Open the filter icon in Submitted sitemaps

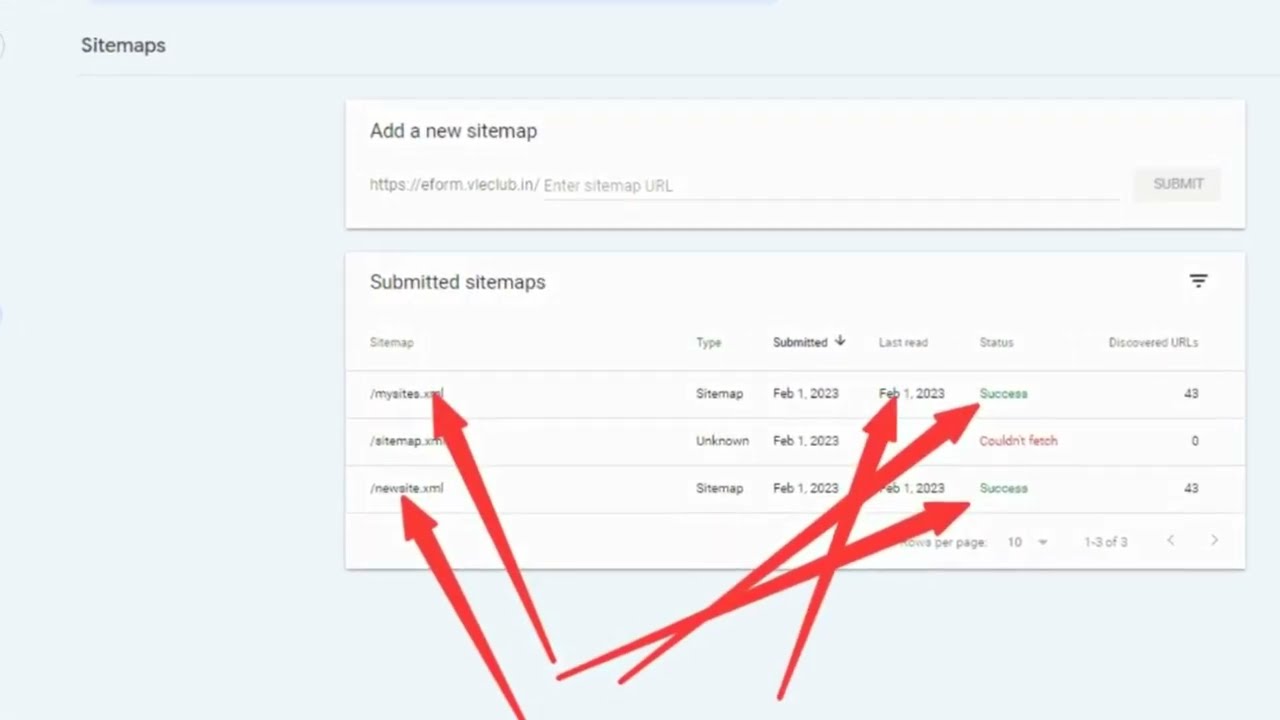click(x=1198, y=281)
